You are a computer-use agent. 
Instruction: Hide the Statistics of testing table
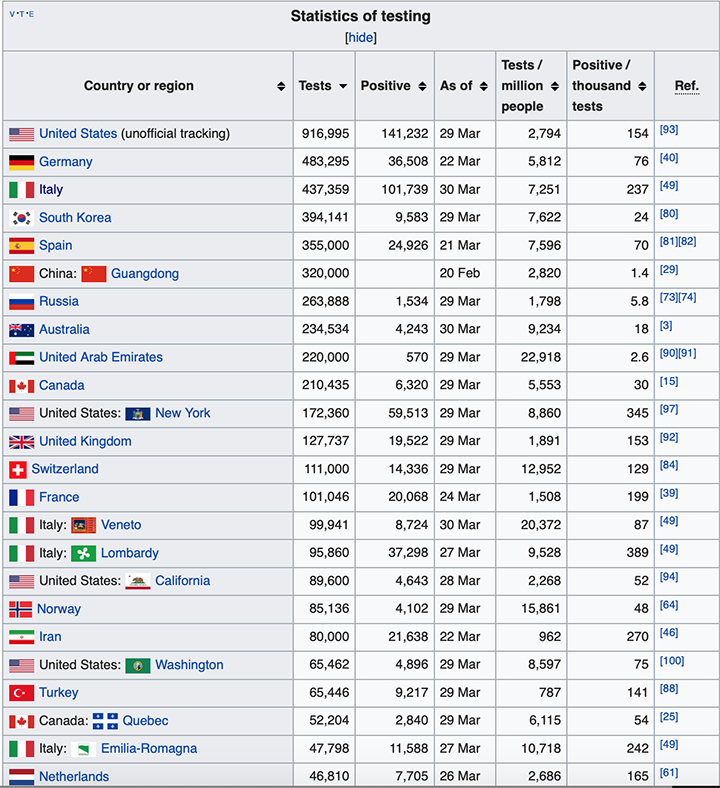[x=360, y=38]
